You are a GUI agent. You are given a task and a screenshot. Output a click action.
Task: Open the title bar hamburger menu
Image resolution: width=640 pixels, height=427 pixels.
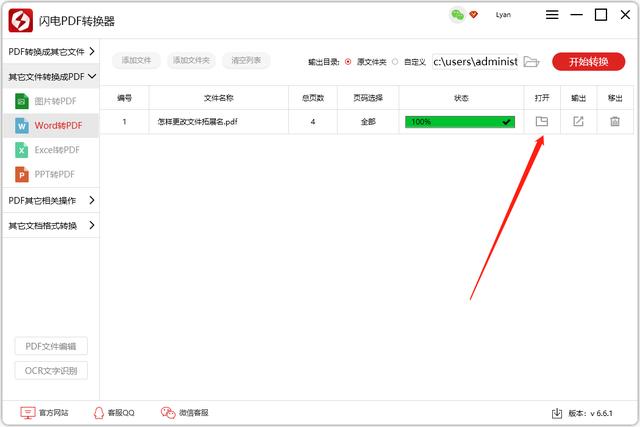click(x=552, y=15)
